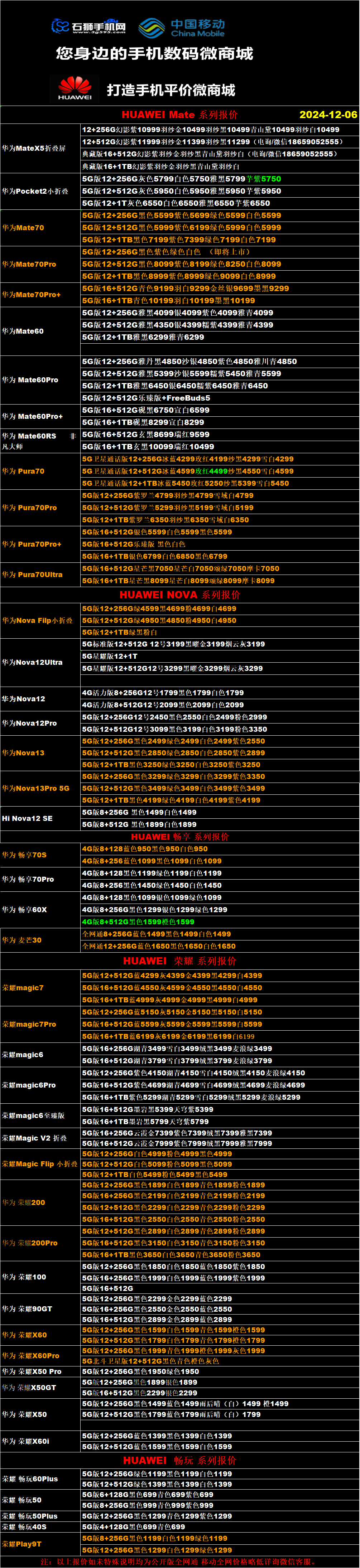Click the China Mobile 中国移动 logo
The width and height of the screenshot is (360, 1568).
point(182,28)
